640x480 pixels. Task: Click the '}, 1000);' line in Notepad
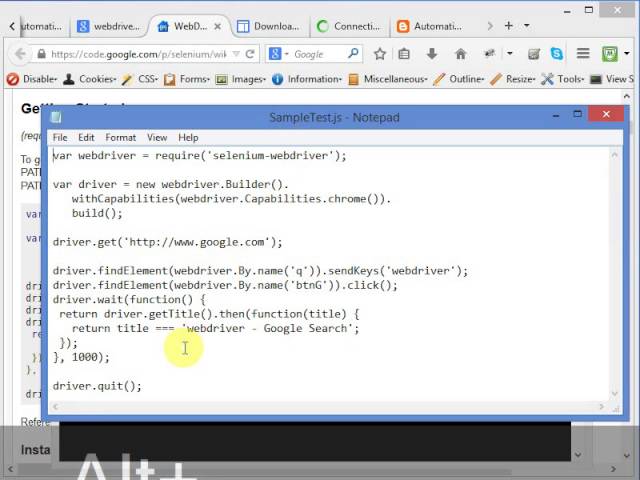click(x=81, y=357)
